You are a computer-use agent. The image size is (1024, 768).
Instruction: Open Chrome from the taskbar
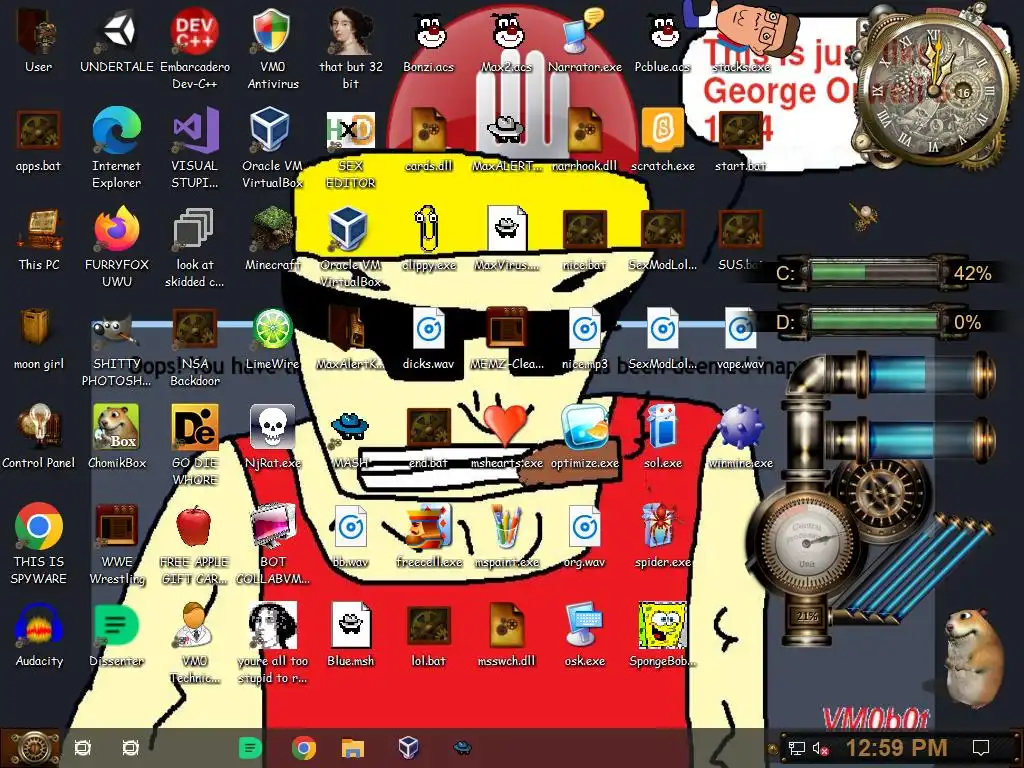coord(304,748)
